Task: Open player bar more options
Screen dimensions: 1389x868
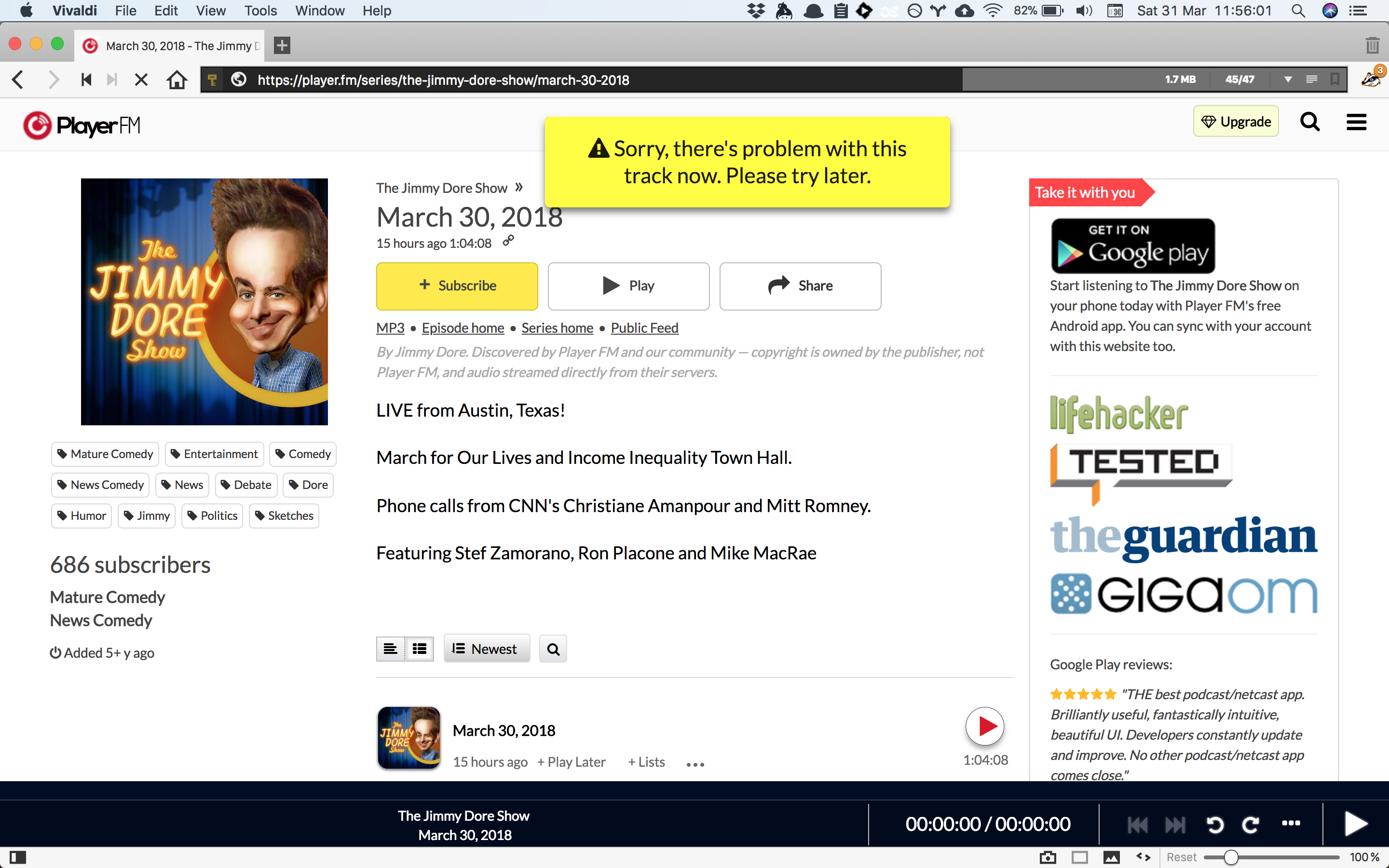Action: point(1291,823)
